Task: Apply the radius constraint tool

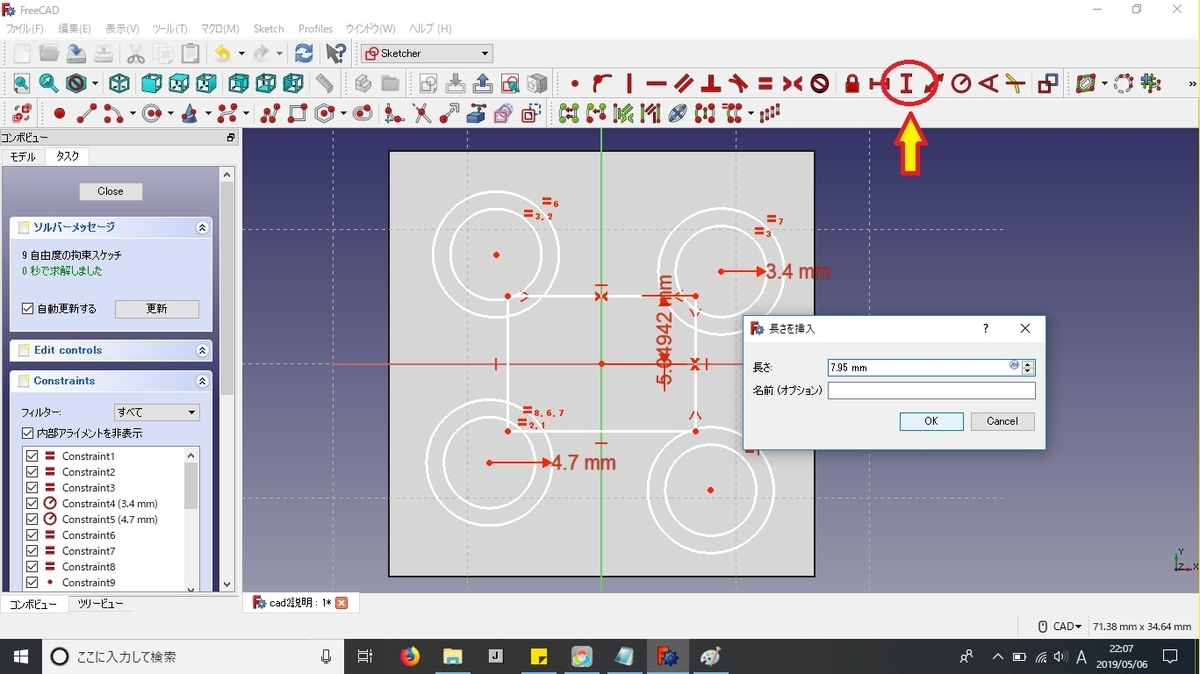Action: pos(961,84)
